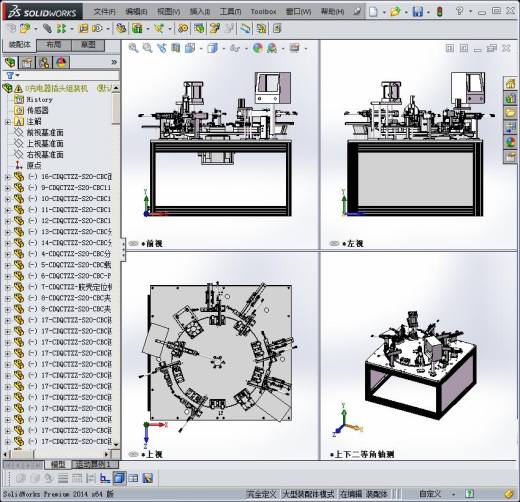The width and height of the screenshot is (520, 502).
Task: Click the Design Library icon in task pane
Action: click(510, 98)
